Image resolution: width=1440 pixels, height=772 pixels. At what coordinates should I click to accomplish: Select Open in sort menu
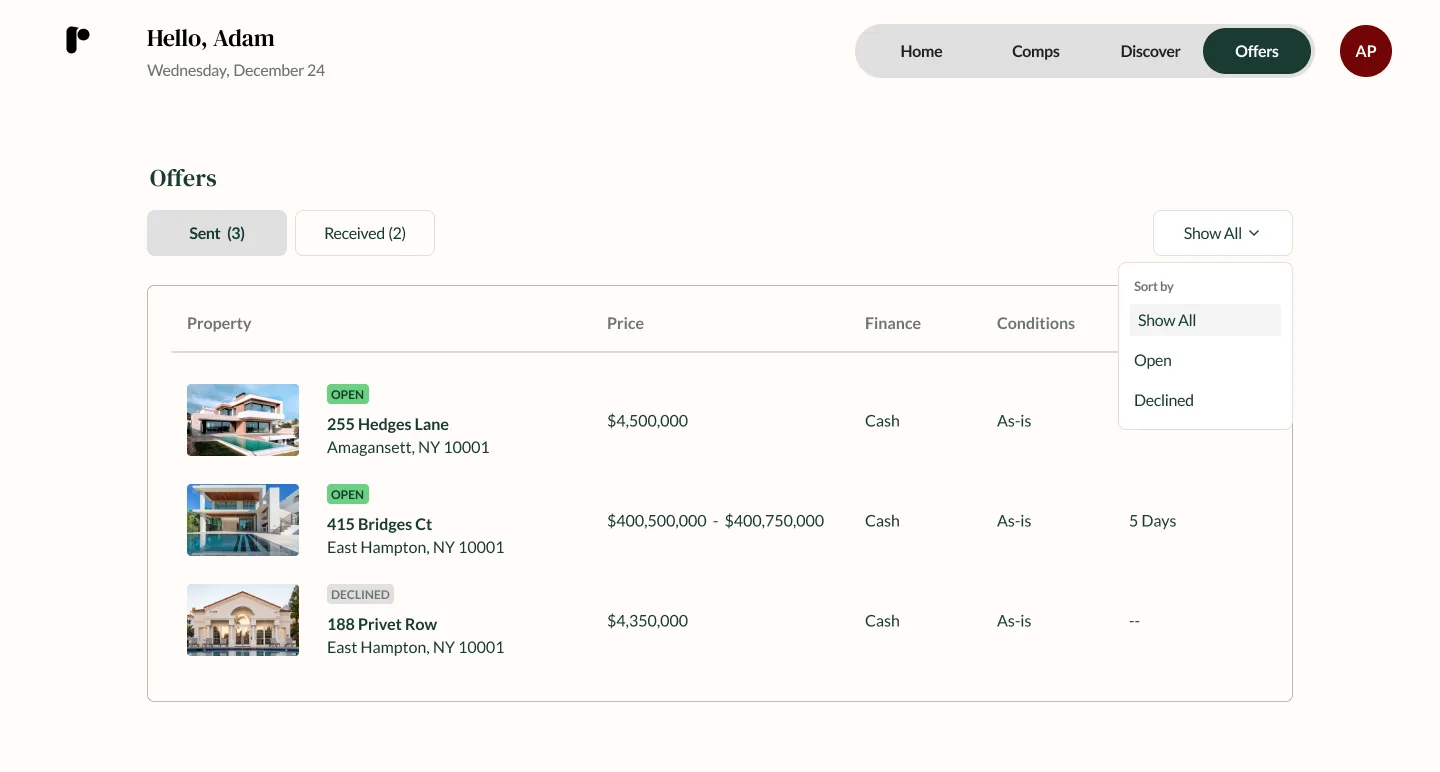[1153, 360]
